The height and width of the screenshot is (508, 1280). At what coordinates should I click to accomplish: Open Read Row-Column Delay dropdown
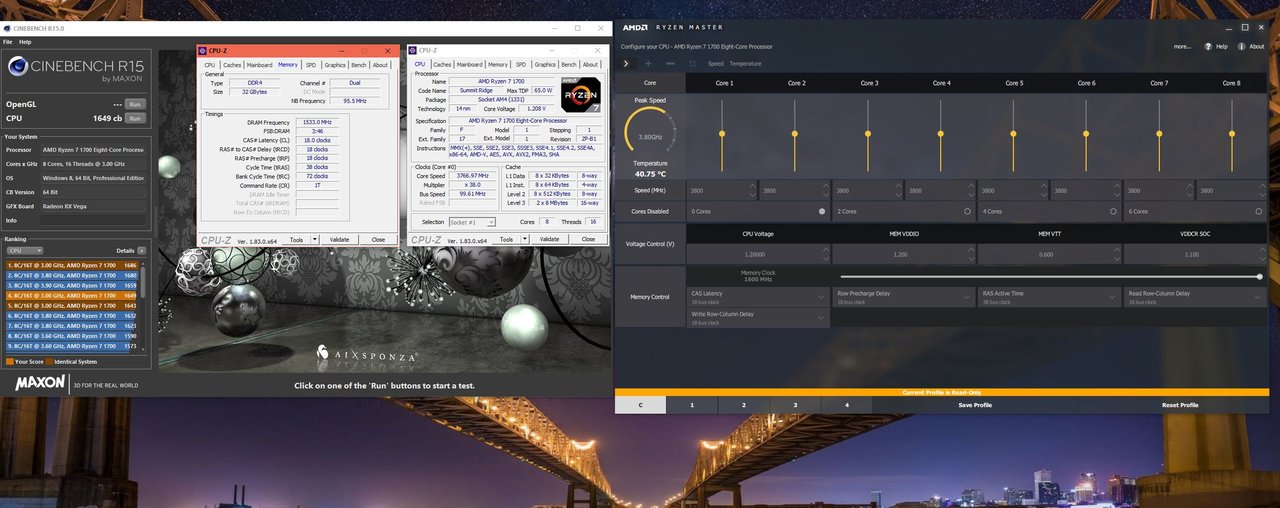coord(1195,296)
